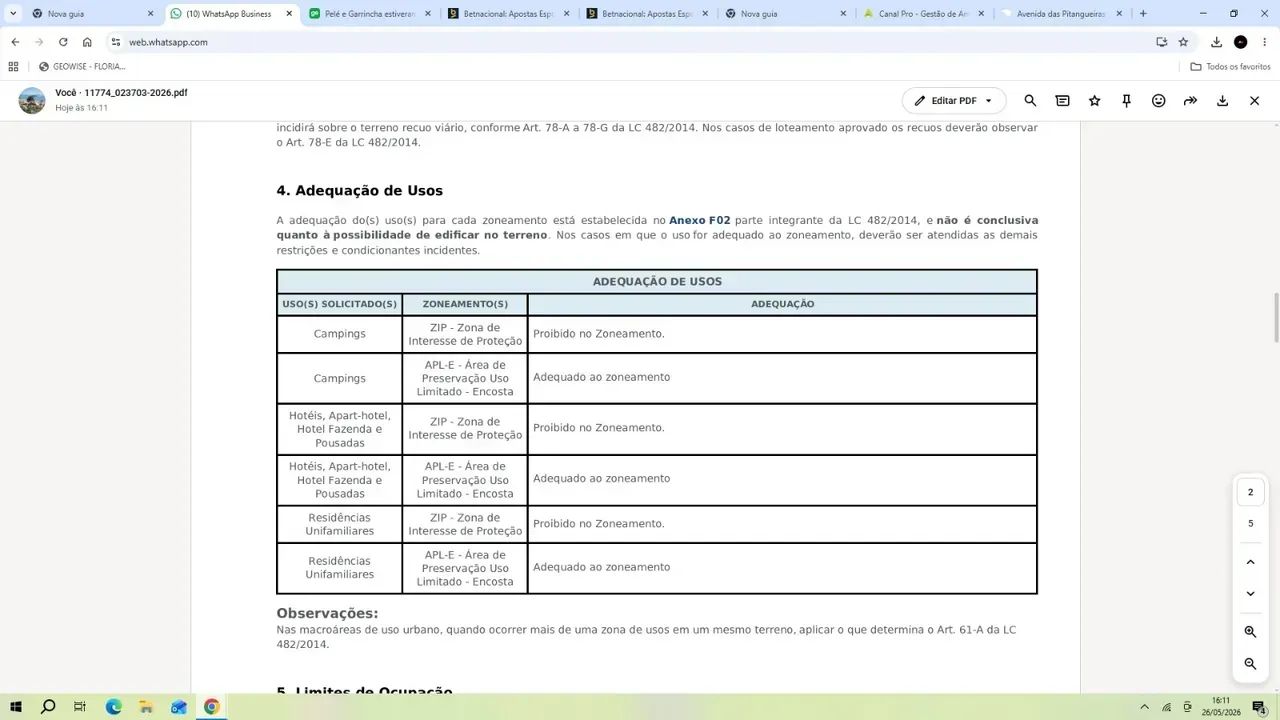Click the Chrome forward arrow
This screenshot has height=720, width=1280.
click(x=39, y=42)
